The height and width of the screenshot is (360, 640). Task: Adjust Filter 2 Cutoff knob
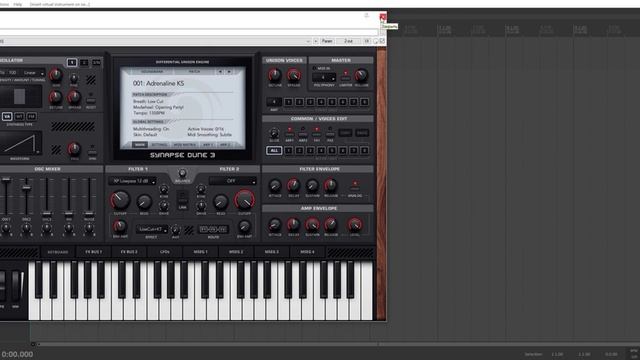point(244,200)
